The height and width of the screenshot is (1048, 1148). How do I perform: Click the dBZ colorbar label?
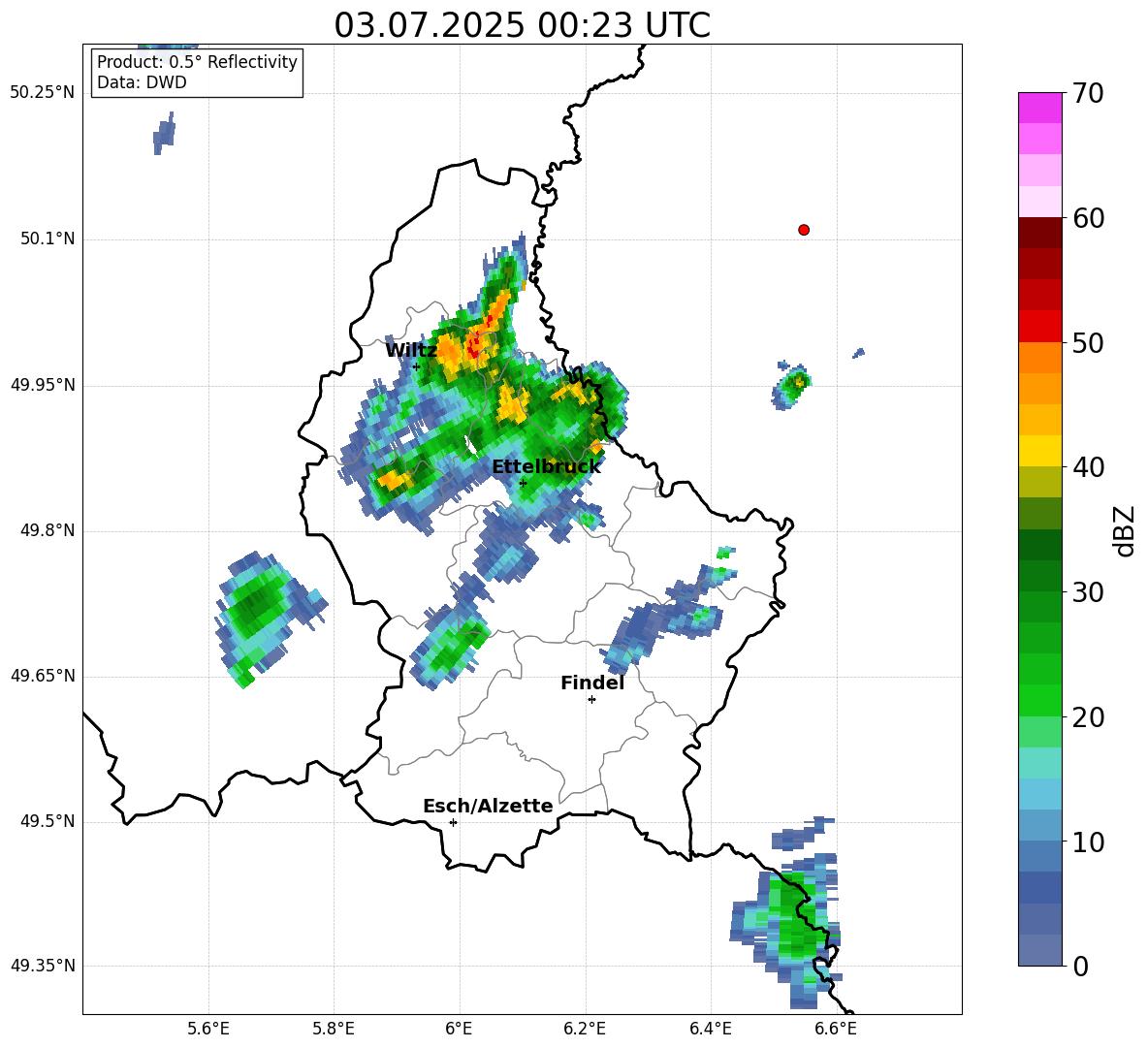[1124, 530]
